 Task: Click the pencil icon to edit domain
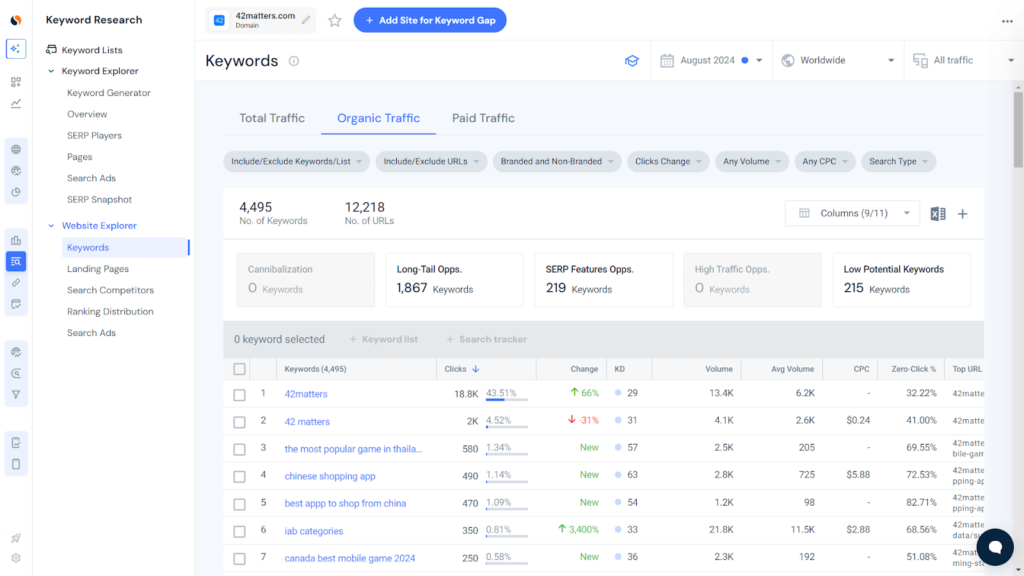[x=306, y=20]
